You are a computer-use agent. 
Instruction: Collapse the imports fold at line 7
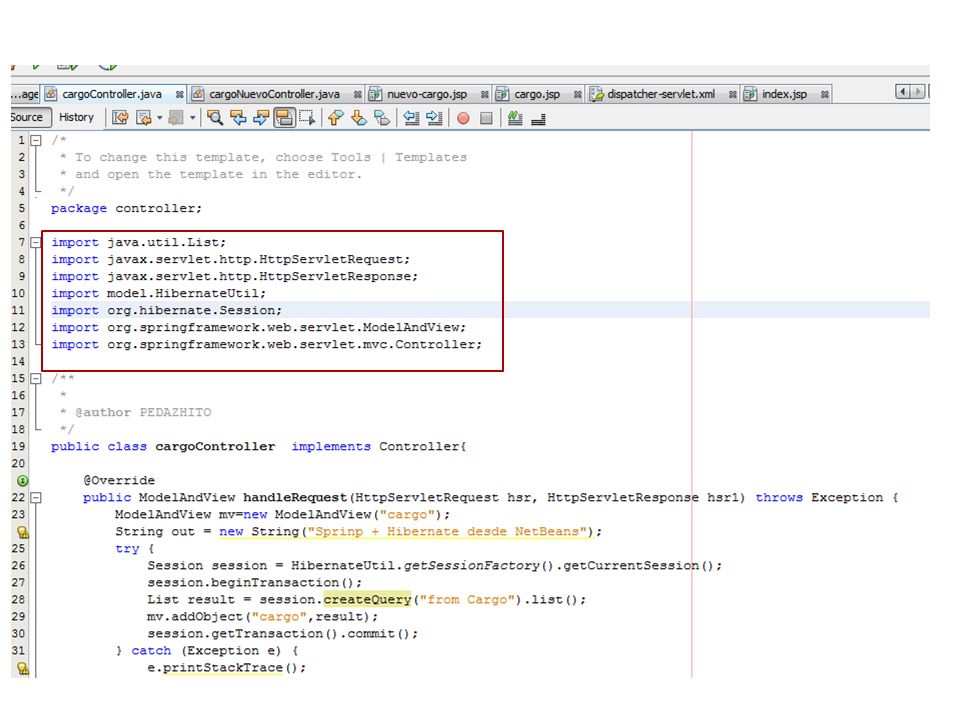[36, 242]
